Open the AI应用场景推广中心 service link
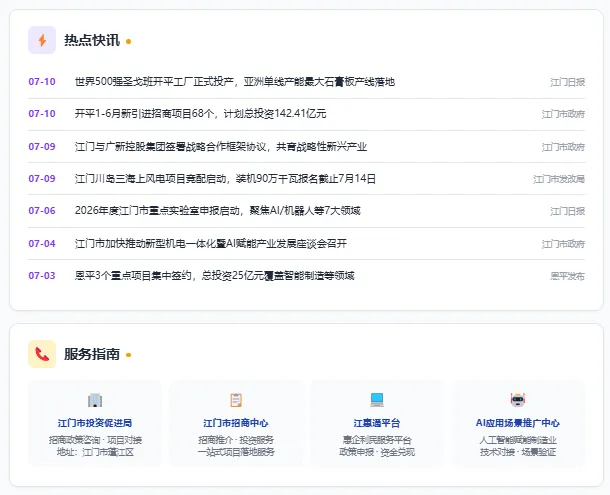 click(518, 423)
